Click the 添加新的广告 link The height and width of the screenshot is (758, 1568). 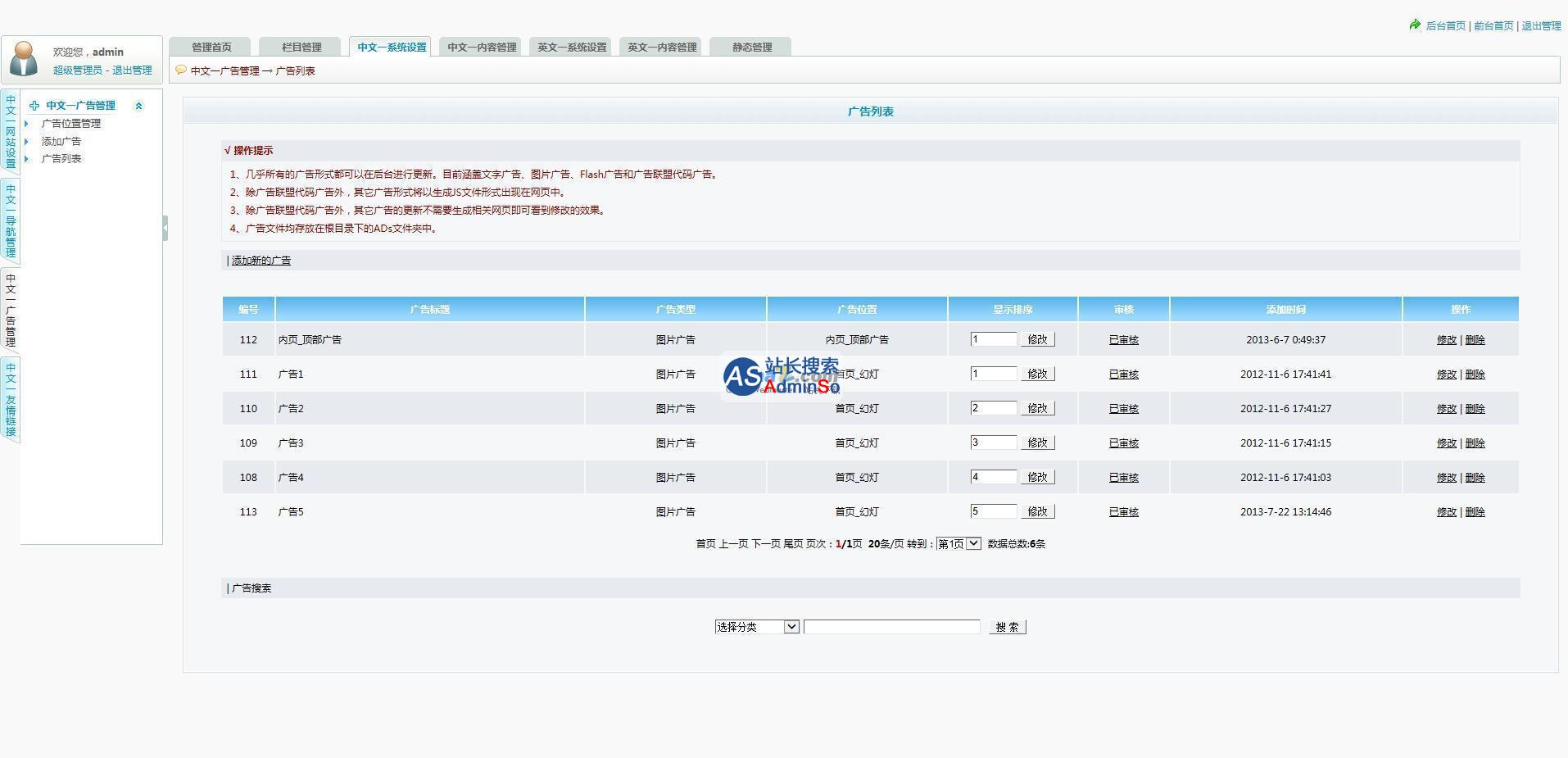click(x=261, y=261)
